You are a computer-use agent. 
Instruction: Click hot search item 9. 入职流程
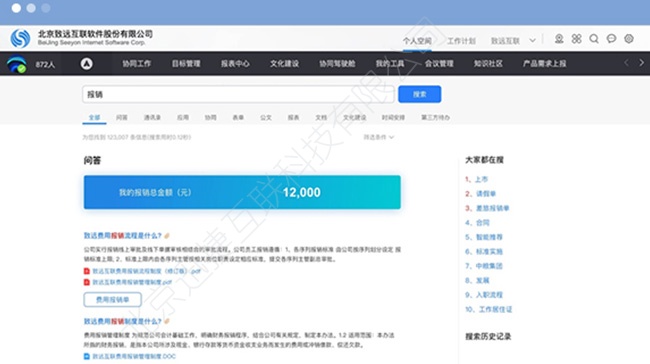coord(484,295)
